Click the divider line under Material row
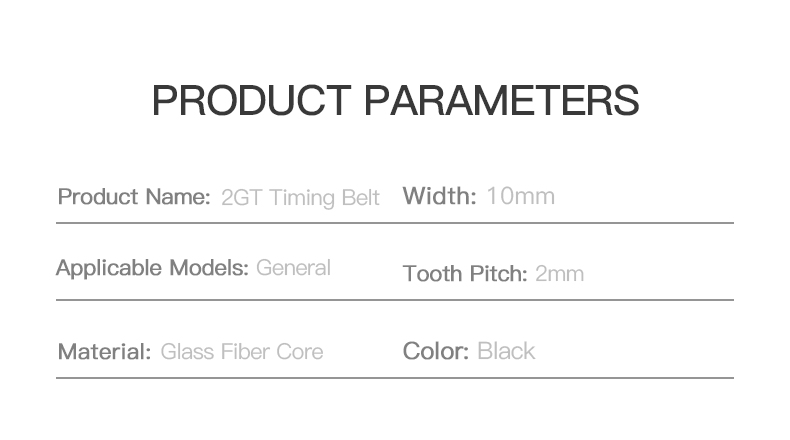Image resolution: width=790 pixels, height=440 pixels. pyautogui.click(x=394, y=378)
